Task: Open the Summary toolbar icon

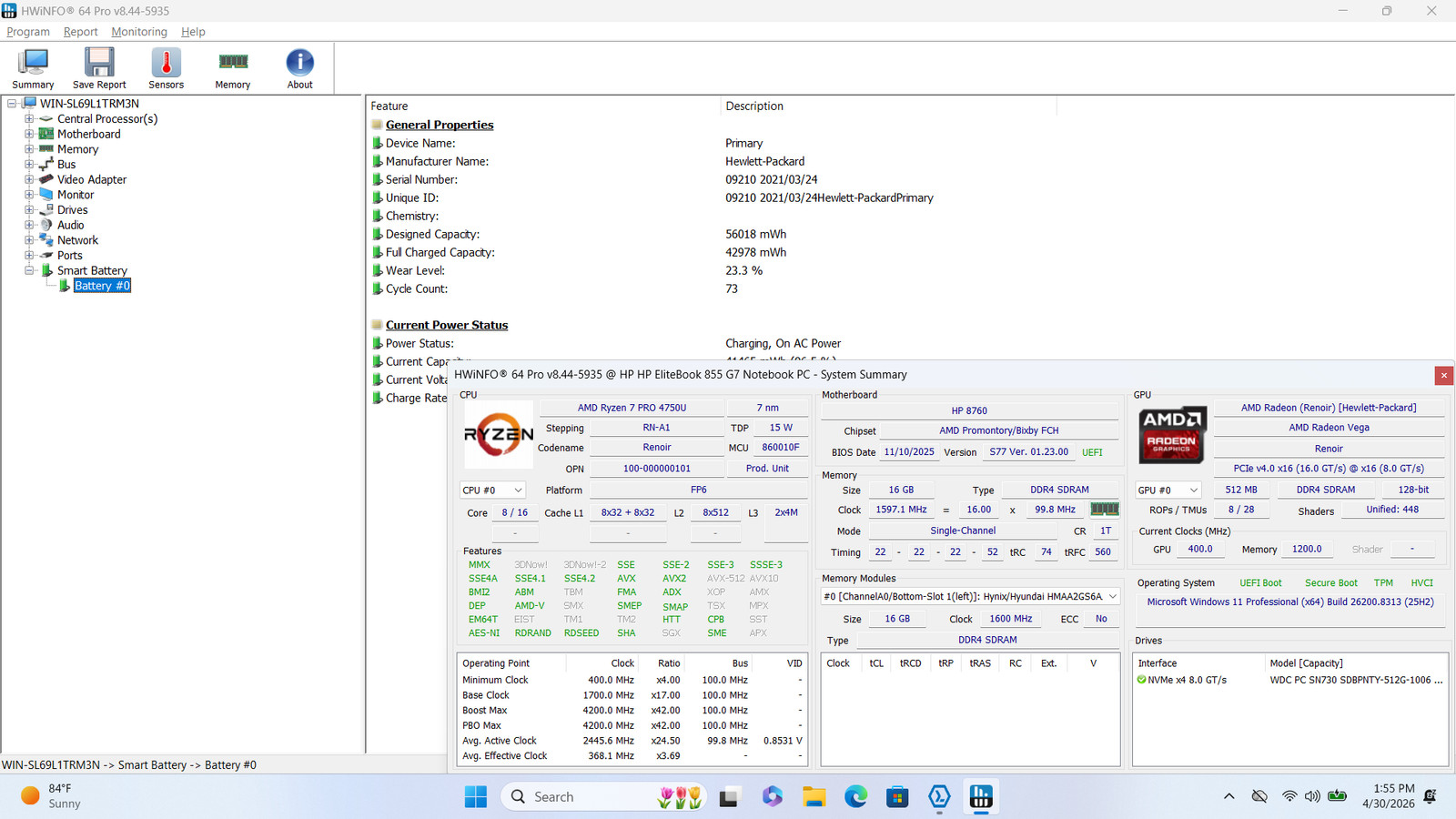Action: (x=33, y=69)
